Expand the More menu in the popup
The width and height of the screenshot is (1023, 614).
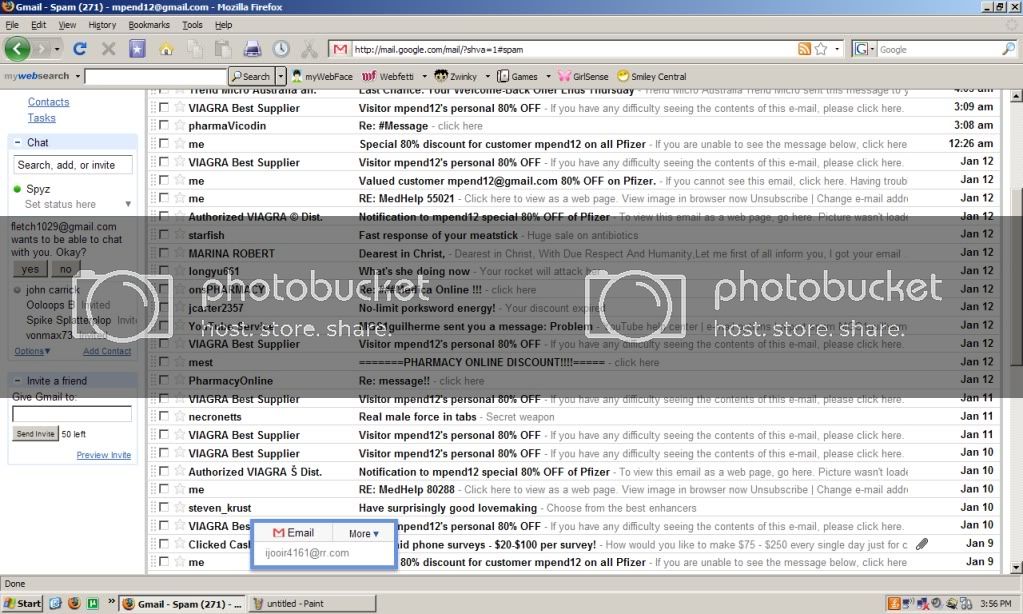(363, 534)
